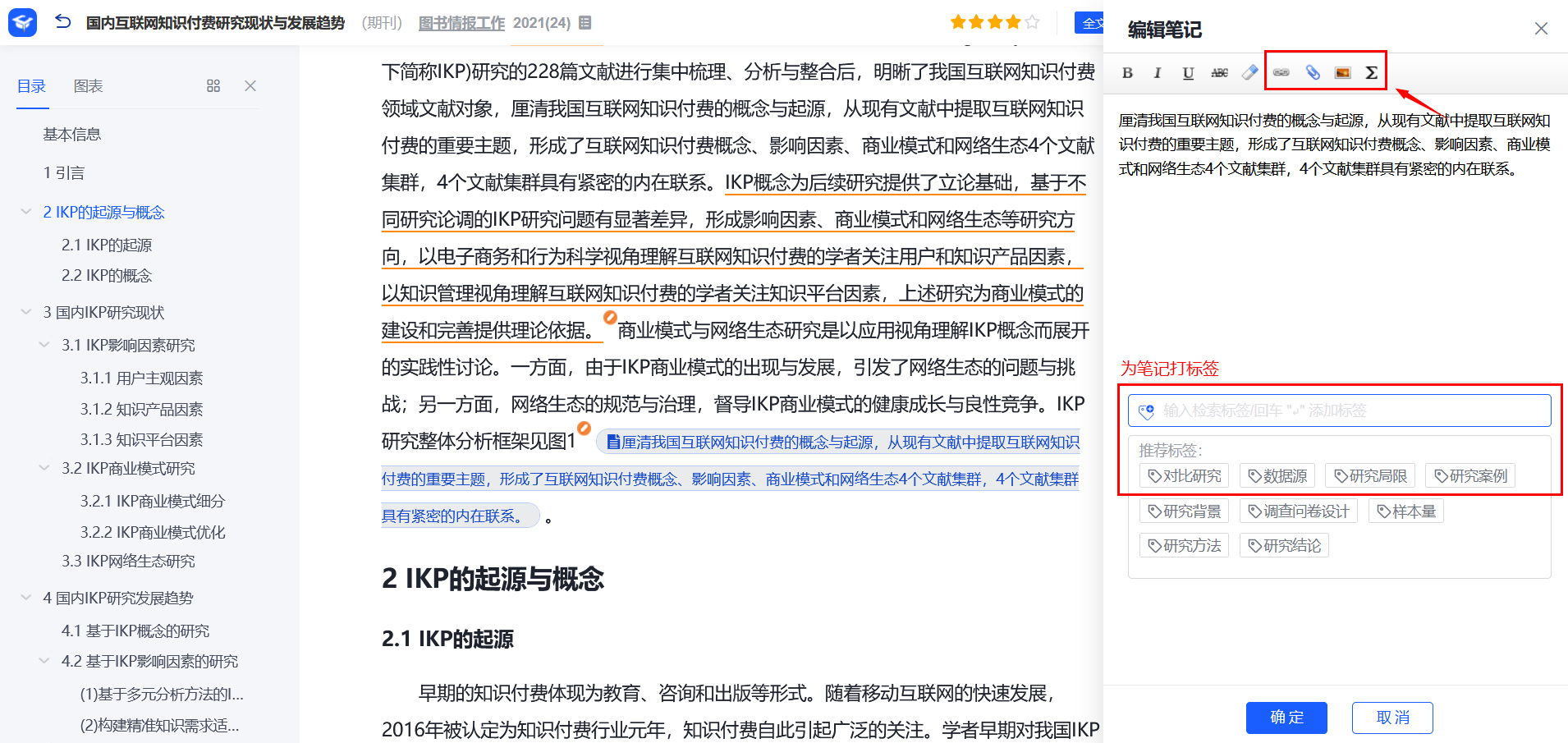Switch outline panel to grid view
This screenshot has height=743, width=1568.
coord(213,86)
